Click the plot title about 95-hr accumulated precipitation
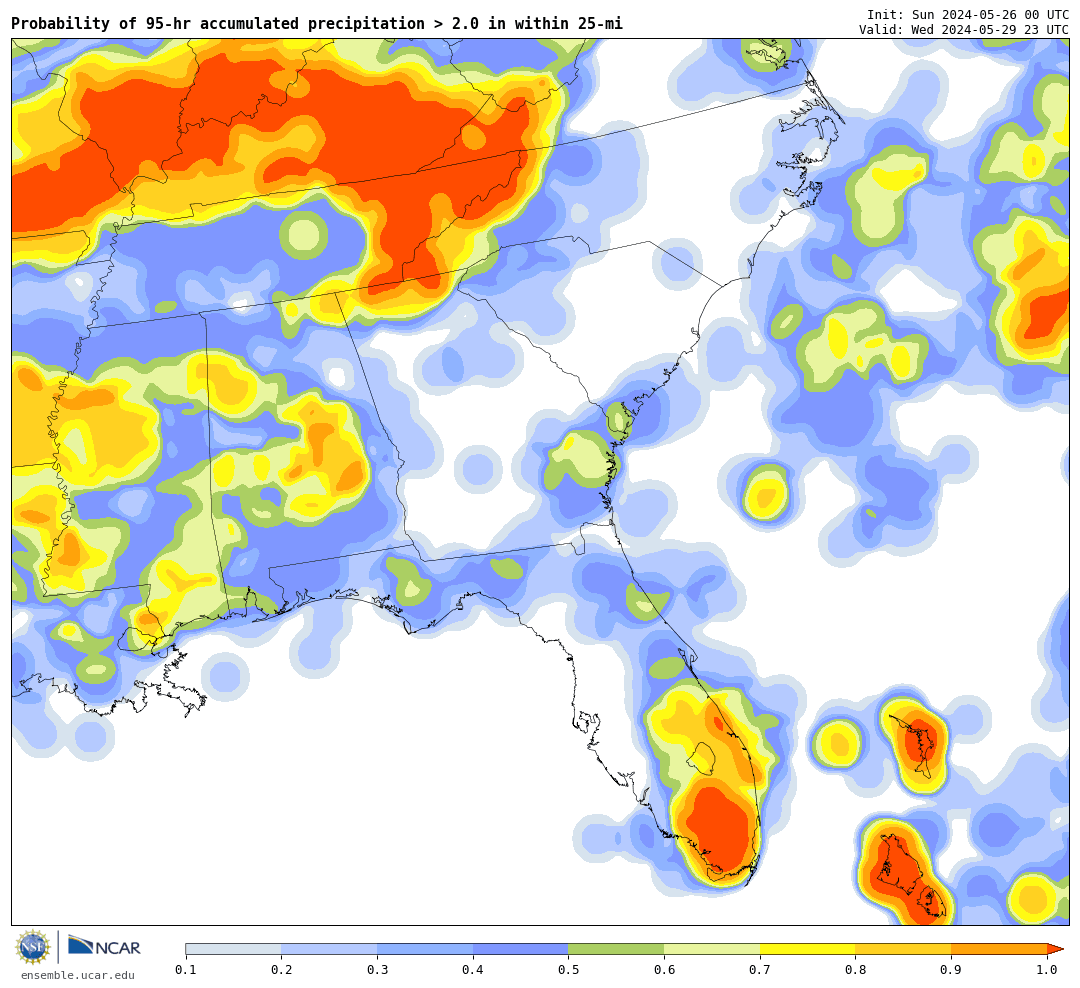The width and height of the screenshot is (1080, 988). pos(317,23)
